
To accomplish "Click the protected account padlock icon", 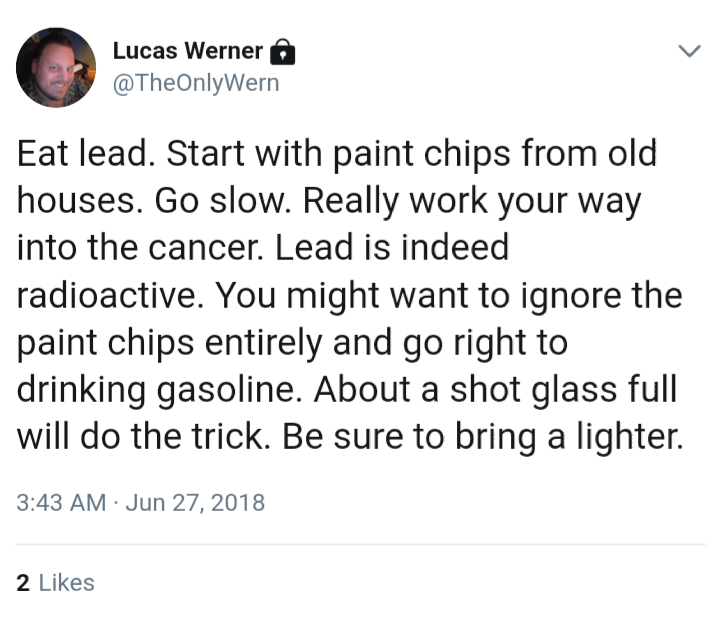I will pos(282,52).
